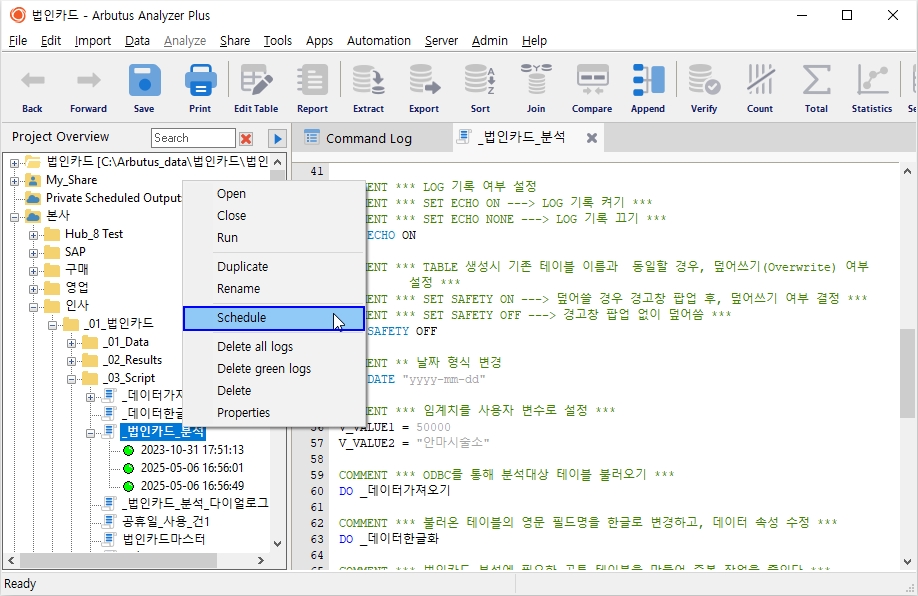Open the Automation menu
The height and width of the screenshot is (596, 918).
click(379, 40)
